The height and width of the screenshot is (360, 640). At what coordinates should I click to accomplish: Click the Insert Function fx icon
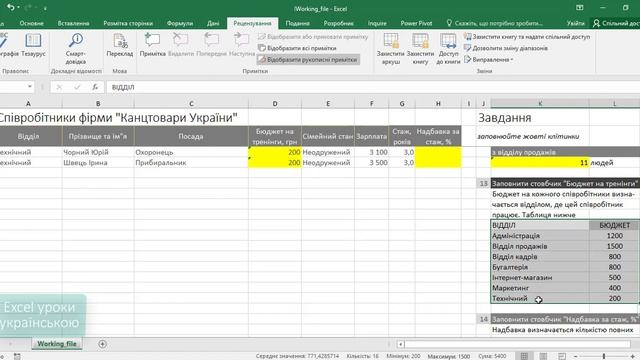point(95,87)
